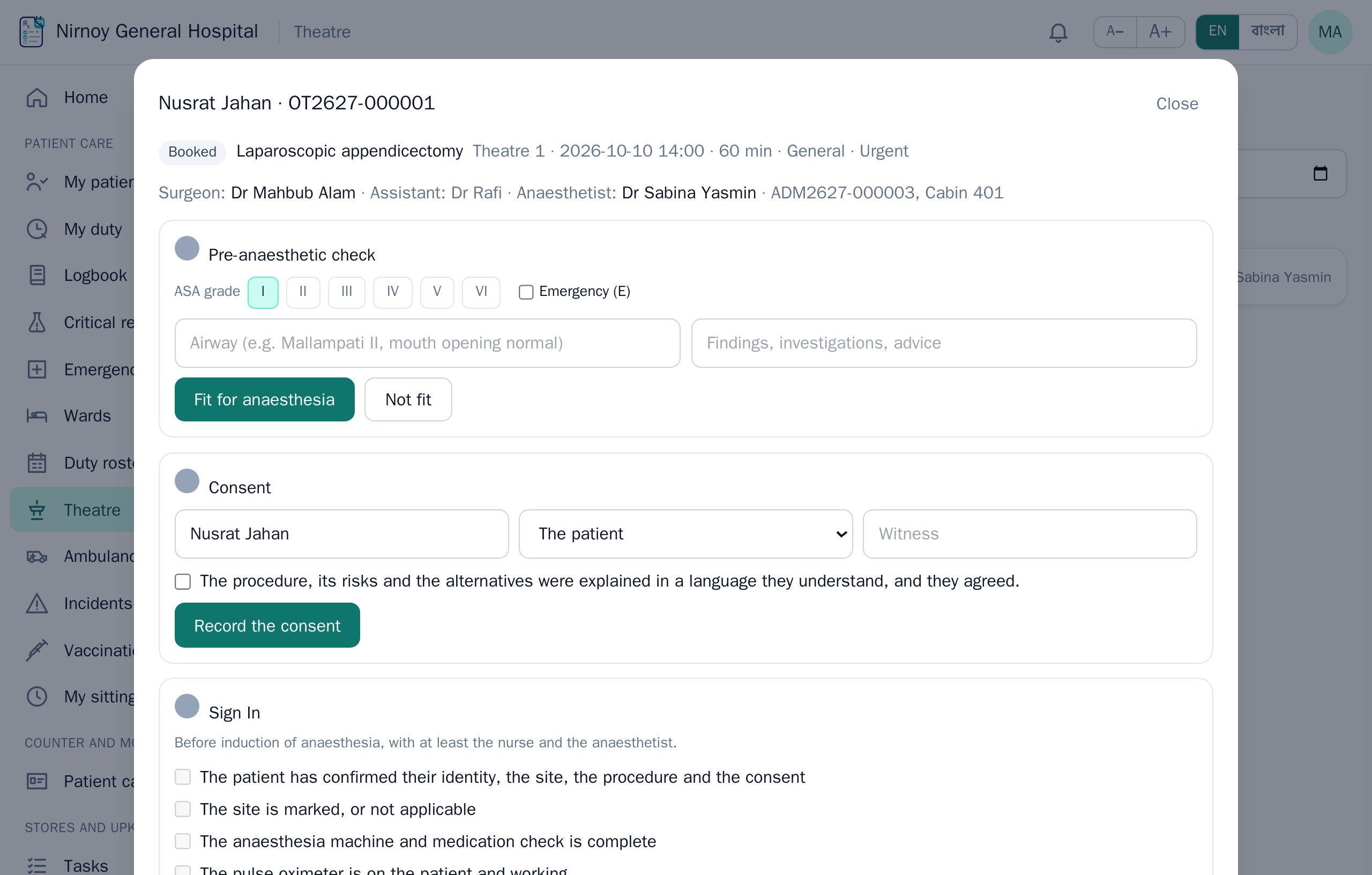This screenshot has height=875, width=1372.
Task: Select ASA grade VI
Action: pyautogui.click(x=481, y=292)
